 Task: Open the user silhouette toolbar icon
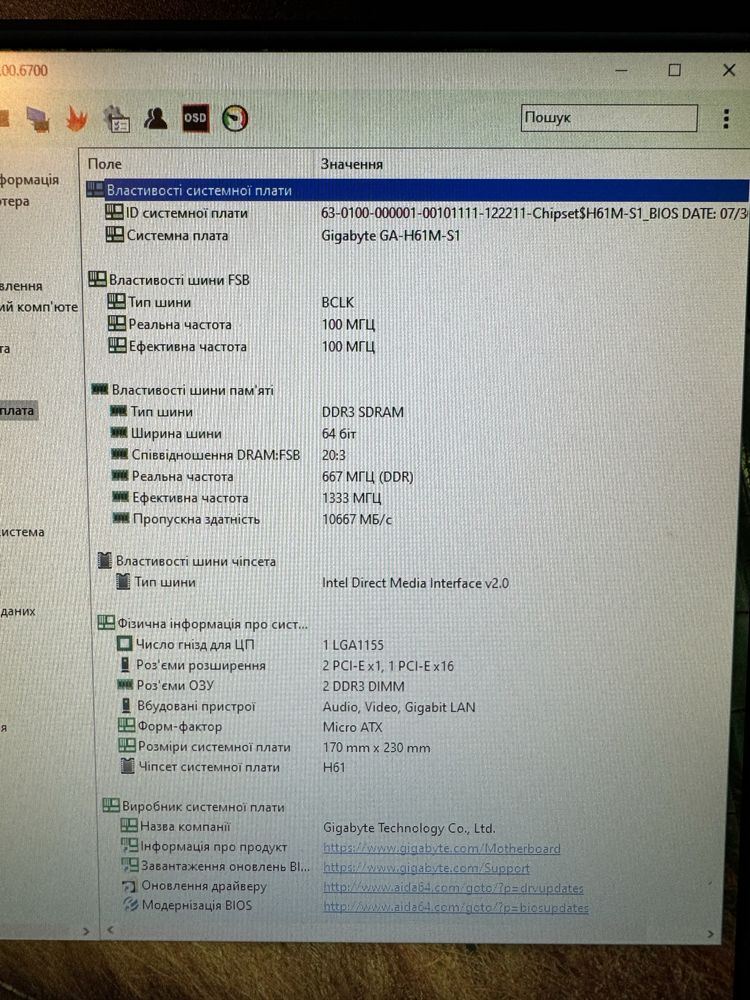[155, 118]
